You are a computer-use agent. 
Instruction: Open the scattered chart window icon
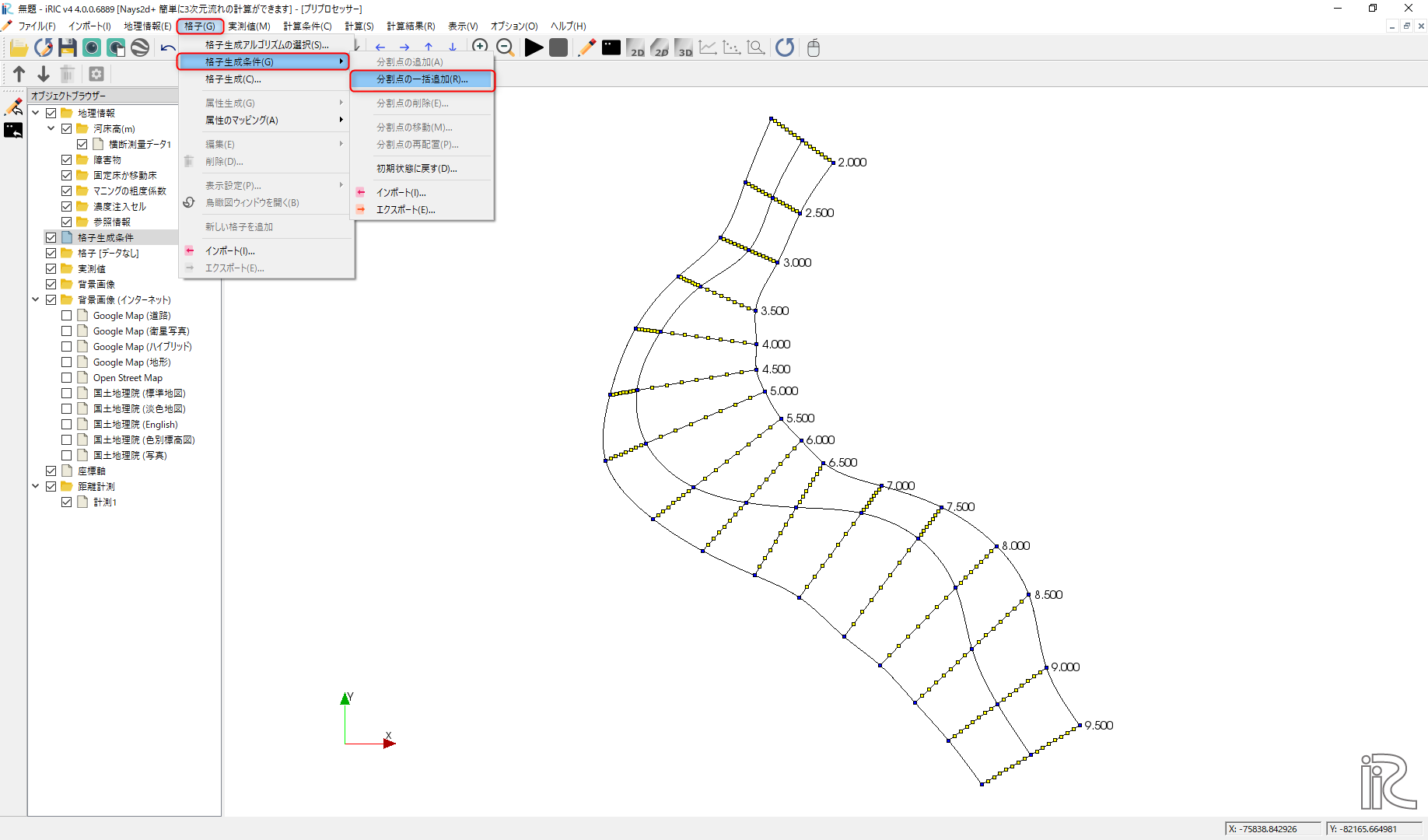point(732,47)
